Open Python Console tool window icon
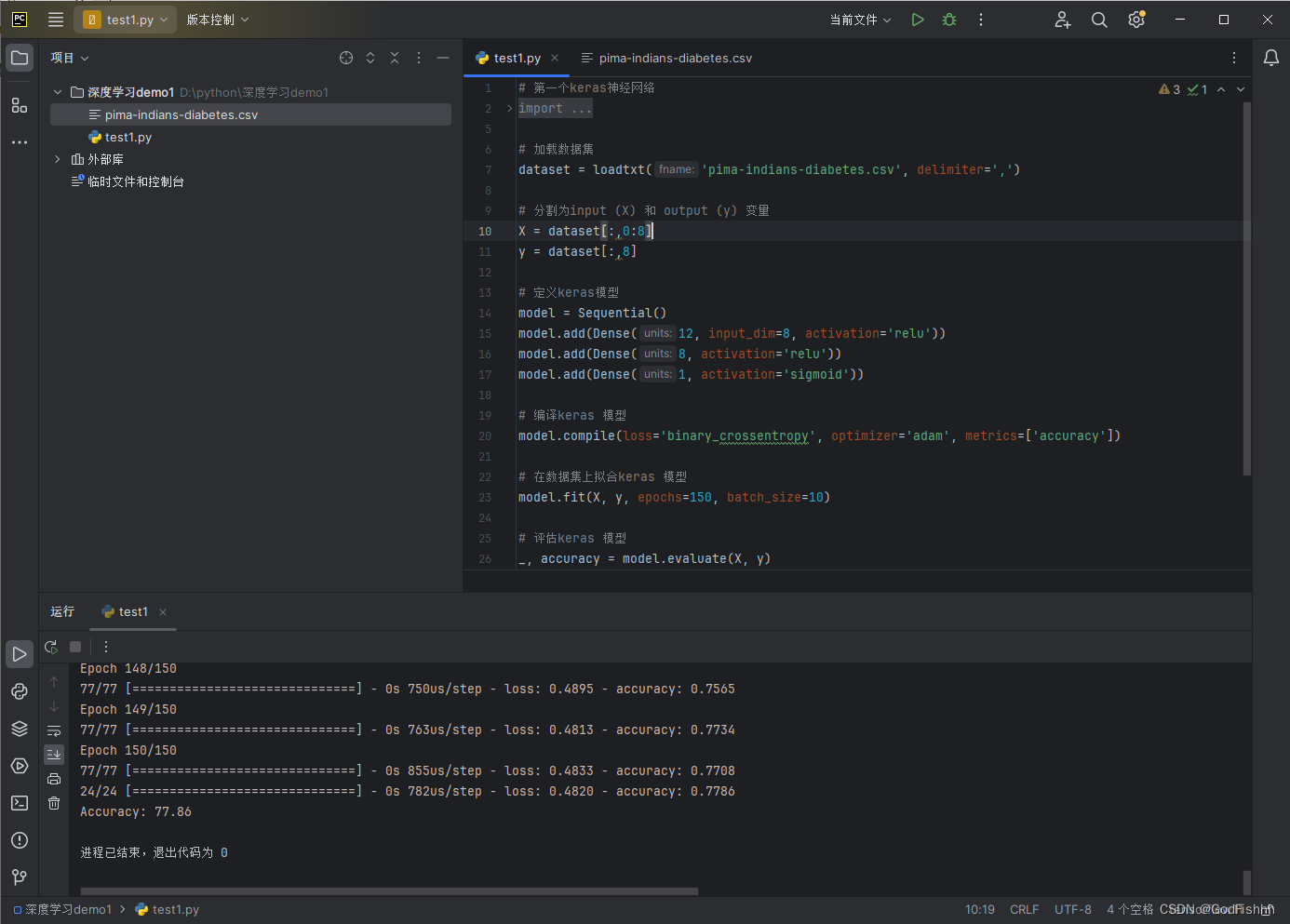The width and height of the screenshot is (1290, 924). click(x=20, y=691)
